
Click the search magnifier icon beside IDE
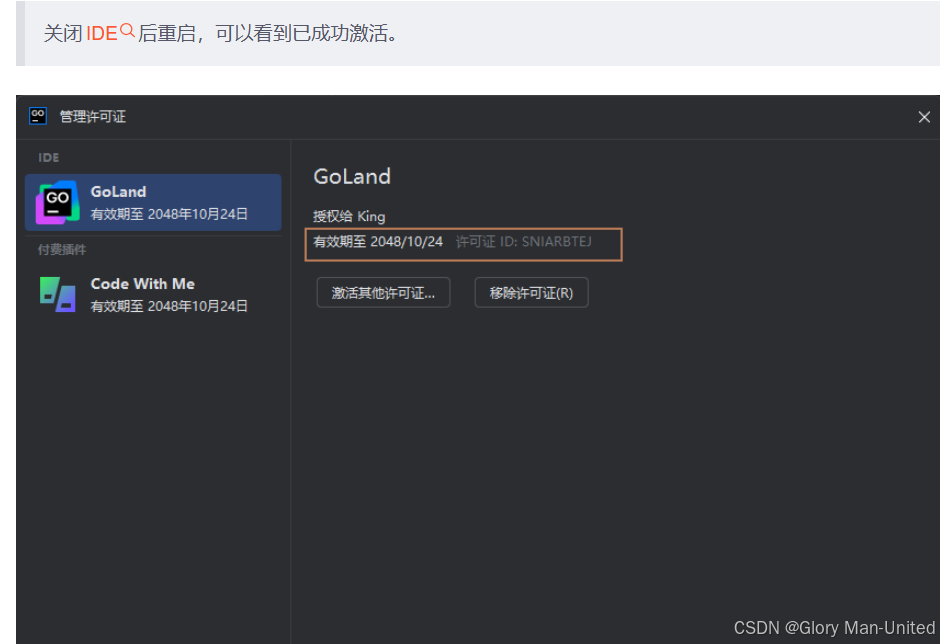point(127,30)
